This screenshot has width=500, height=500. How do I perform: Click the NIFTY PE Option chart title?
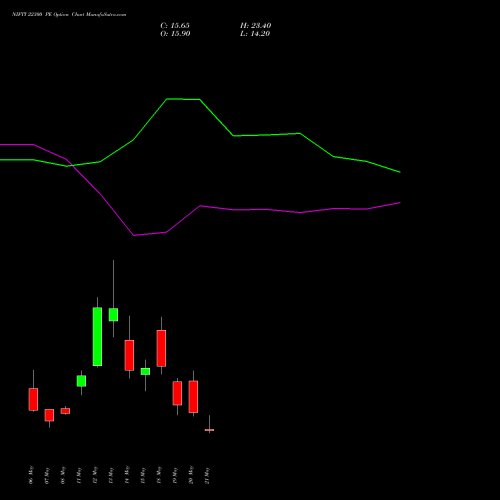click(69, 14)
